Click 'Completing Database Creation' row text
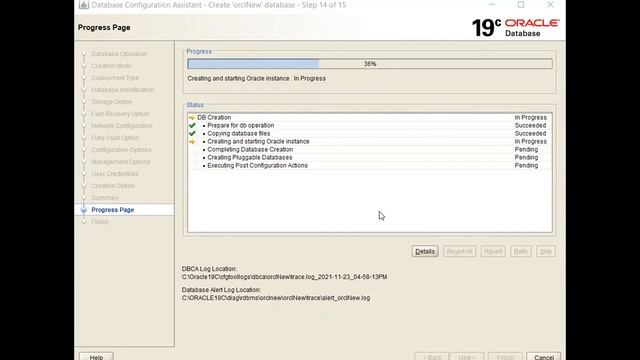Screen dimensions: 640x360 point(250,149)
